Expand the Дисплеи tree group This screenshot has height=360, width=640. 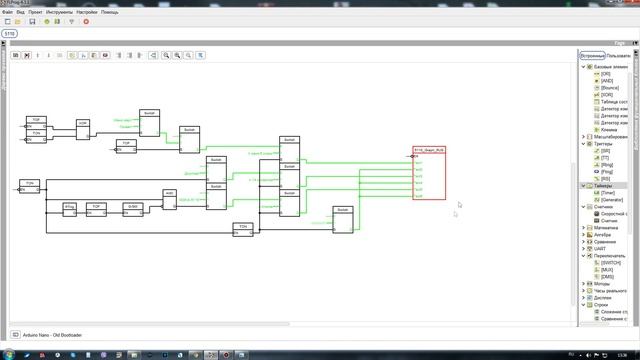coord(583,298)
